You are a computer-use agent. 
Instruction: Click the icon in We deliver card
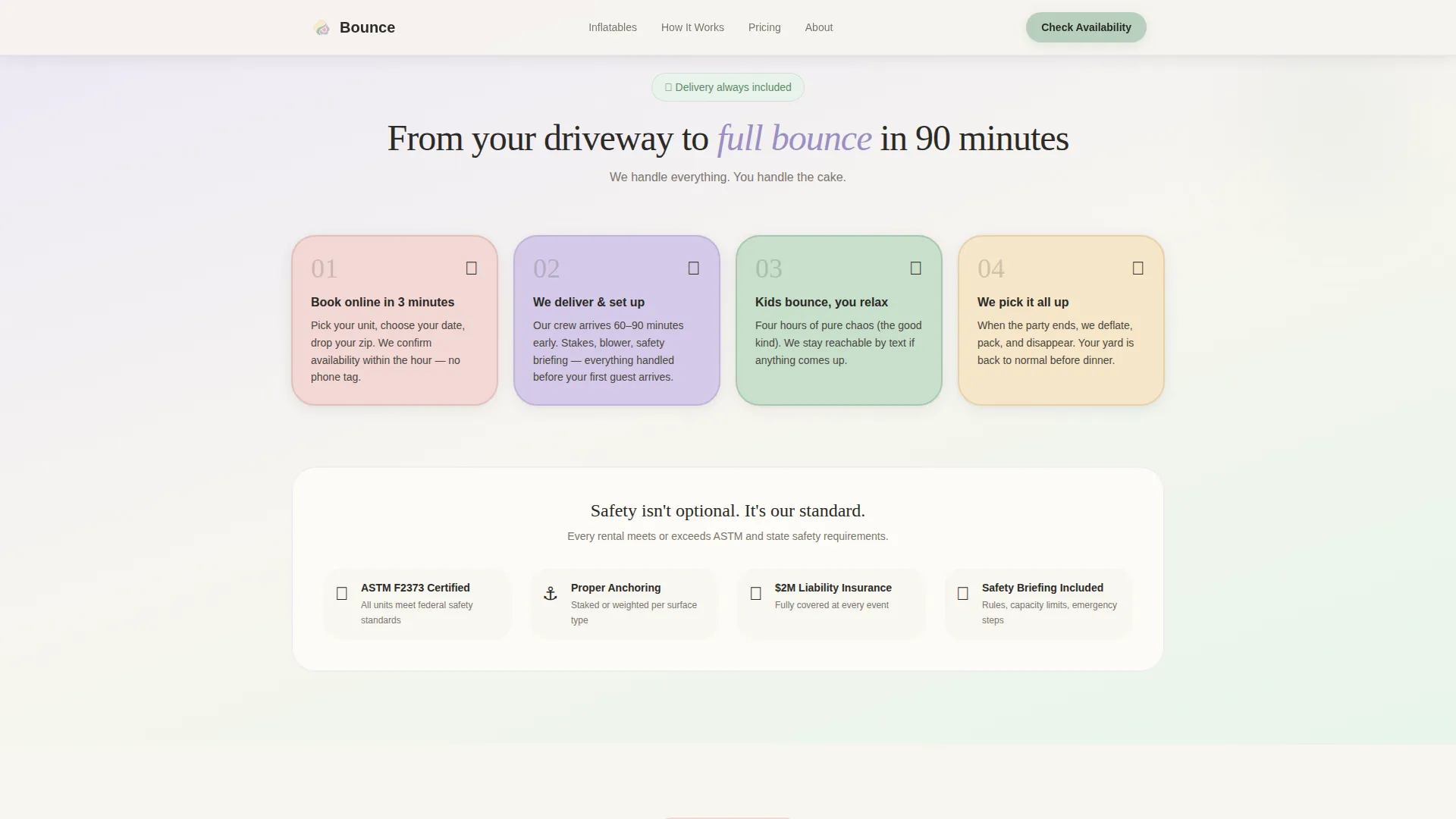pos(694,268)
